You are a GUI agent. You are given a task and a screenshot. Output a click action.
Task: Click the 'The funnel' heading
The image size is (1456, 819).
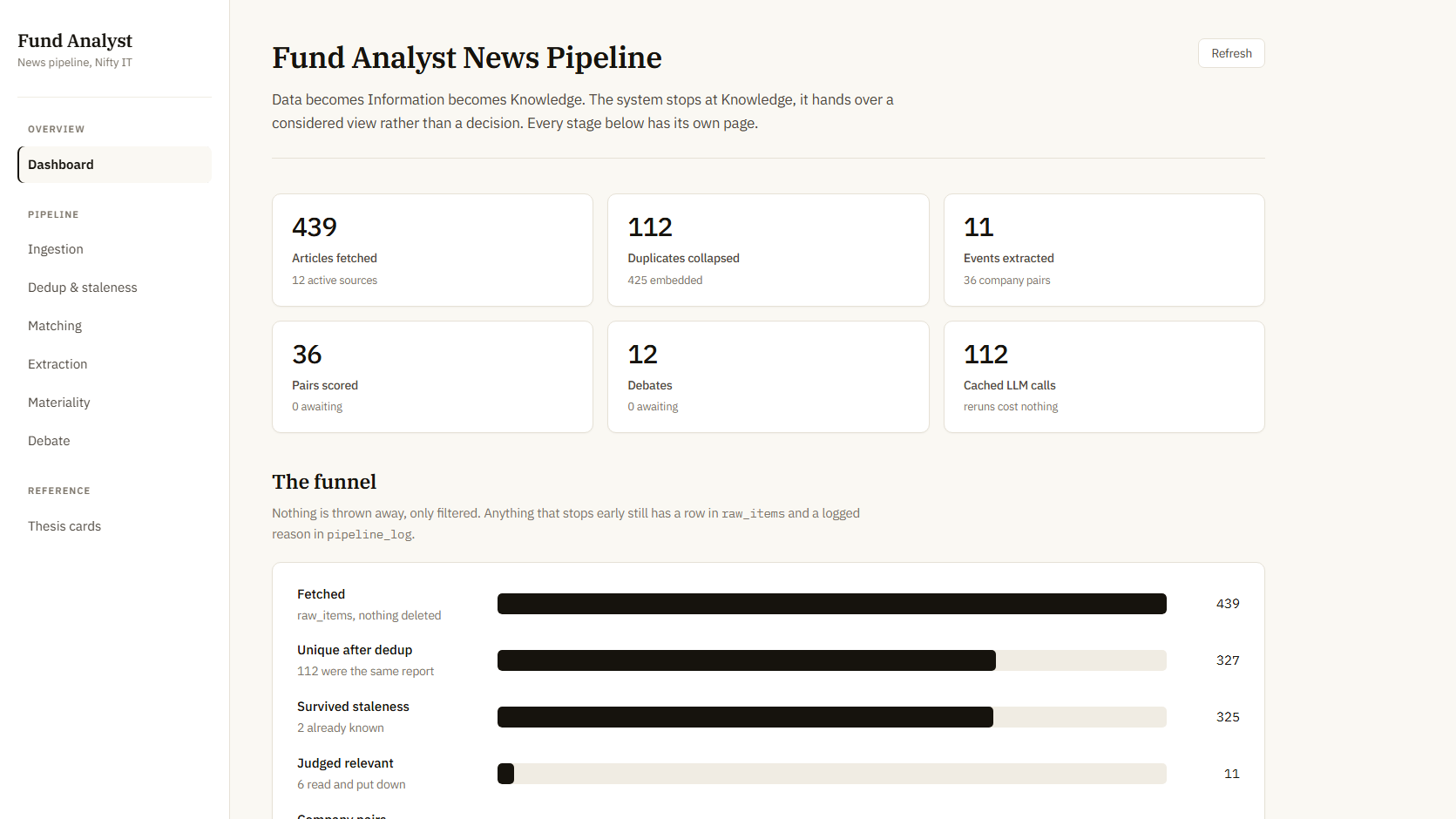pos(324,482)
